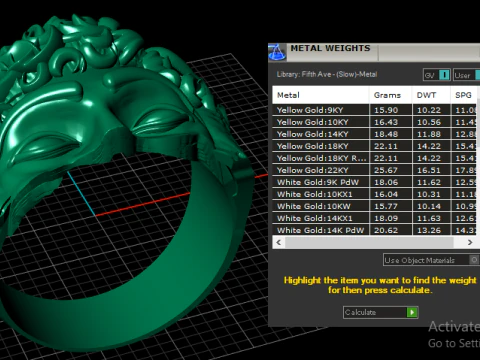Select the Yellow Gold:18KY row
The height and width of the screenshot is (360, 480).
pos(375,146)
